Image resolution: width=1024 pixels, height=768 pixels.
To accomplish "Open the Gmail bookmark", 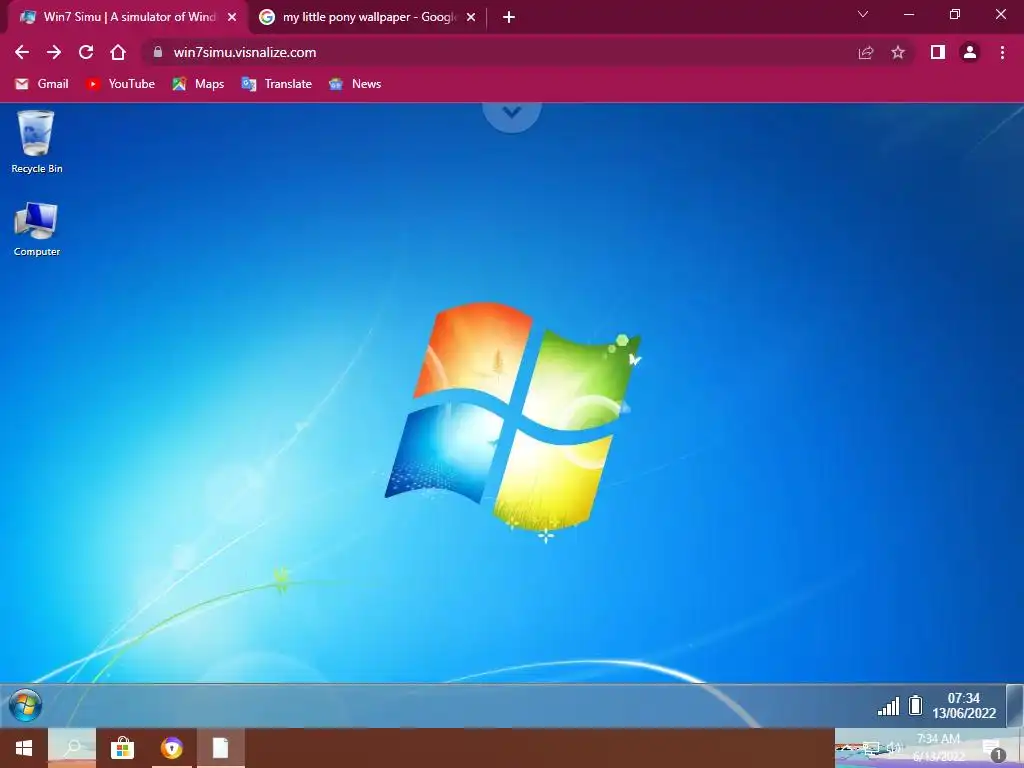I will click(x=42, y=84).
